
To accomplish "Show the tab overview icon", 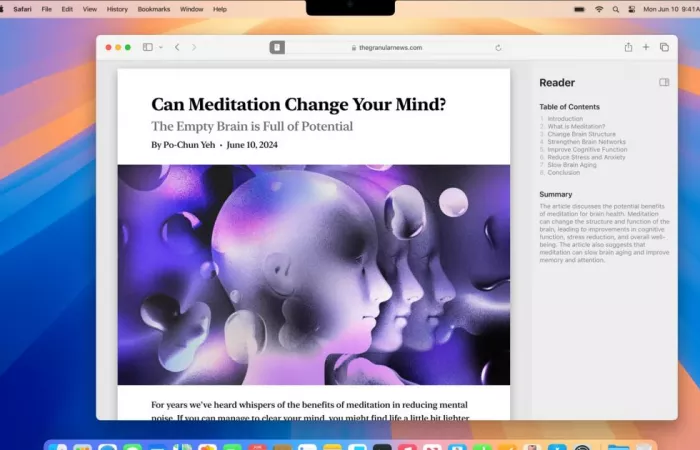I will [664, 47].
